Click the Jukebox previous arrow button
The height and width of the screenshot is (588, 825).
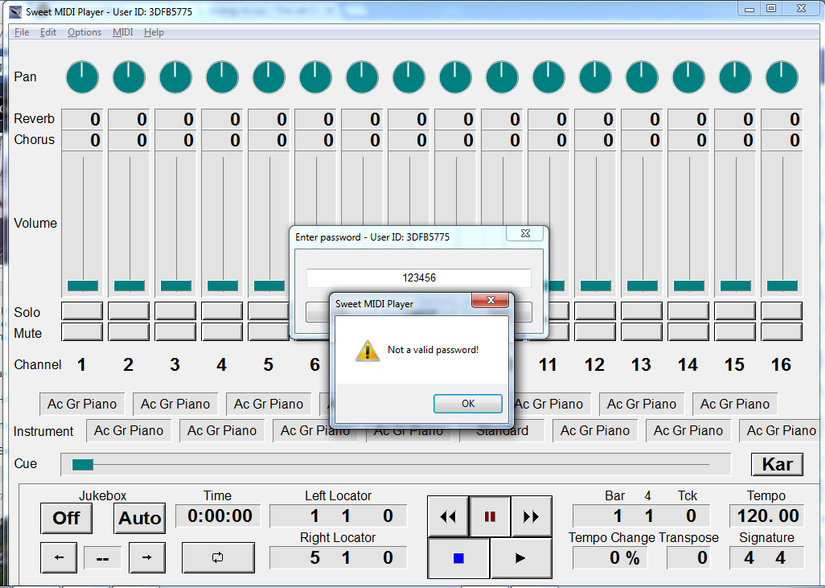pyautogui.click(x=59, y=557)
